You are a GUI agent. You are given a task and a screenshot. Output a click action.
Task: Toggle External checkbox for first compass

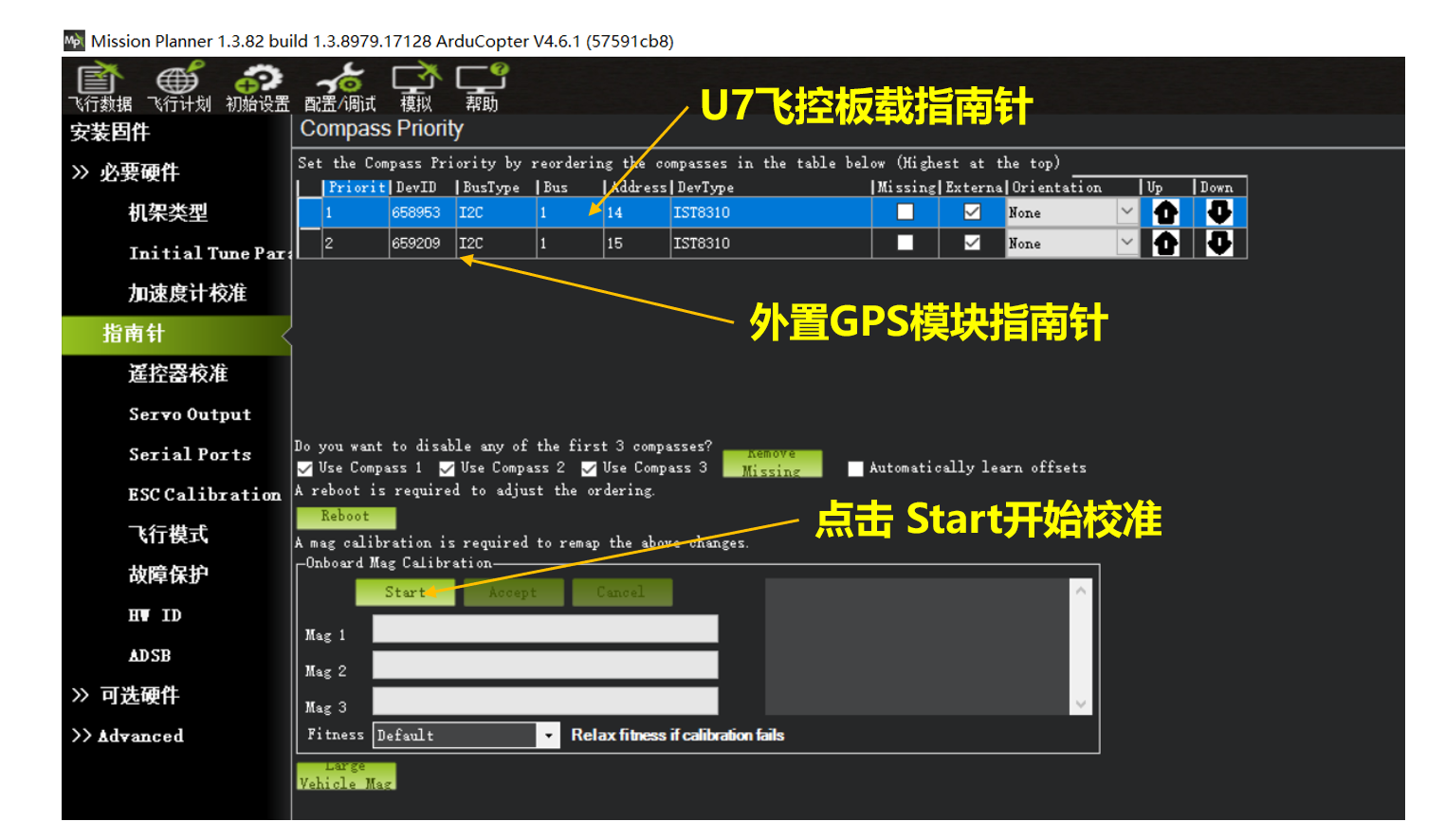click(972, 212)
